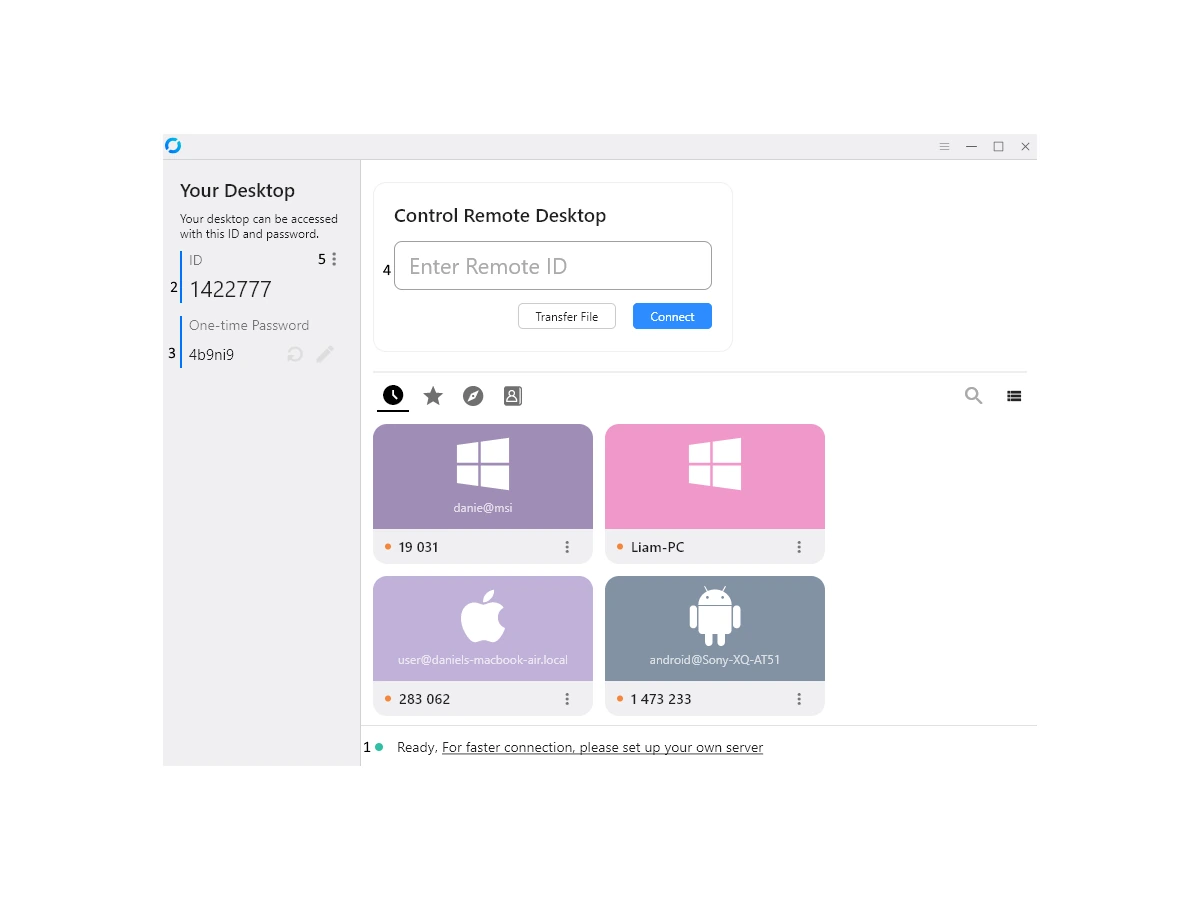The image size is (1200, 900).
Task: Open the Recent Sessions clock tab
Action: pos(393,396)
